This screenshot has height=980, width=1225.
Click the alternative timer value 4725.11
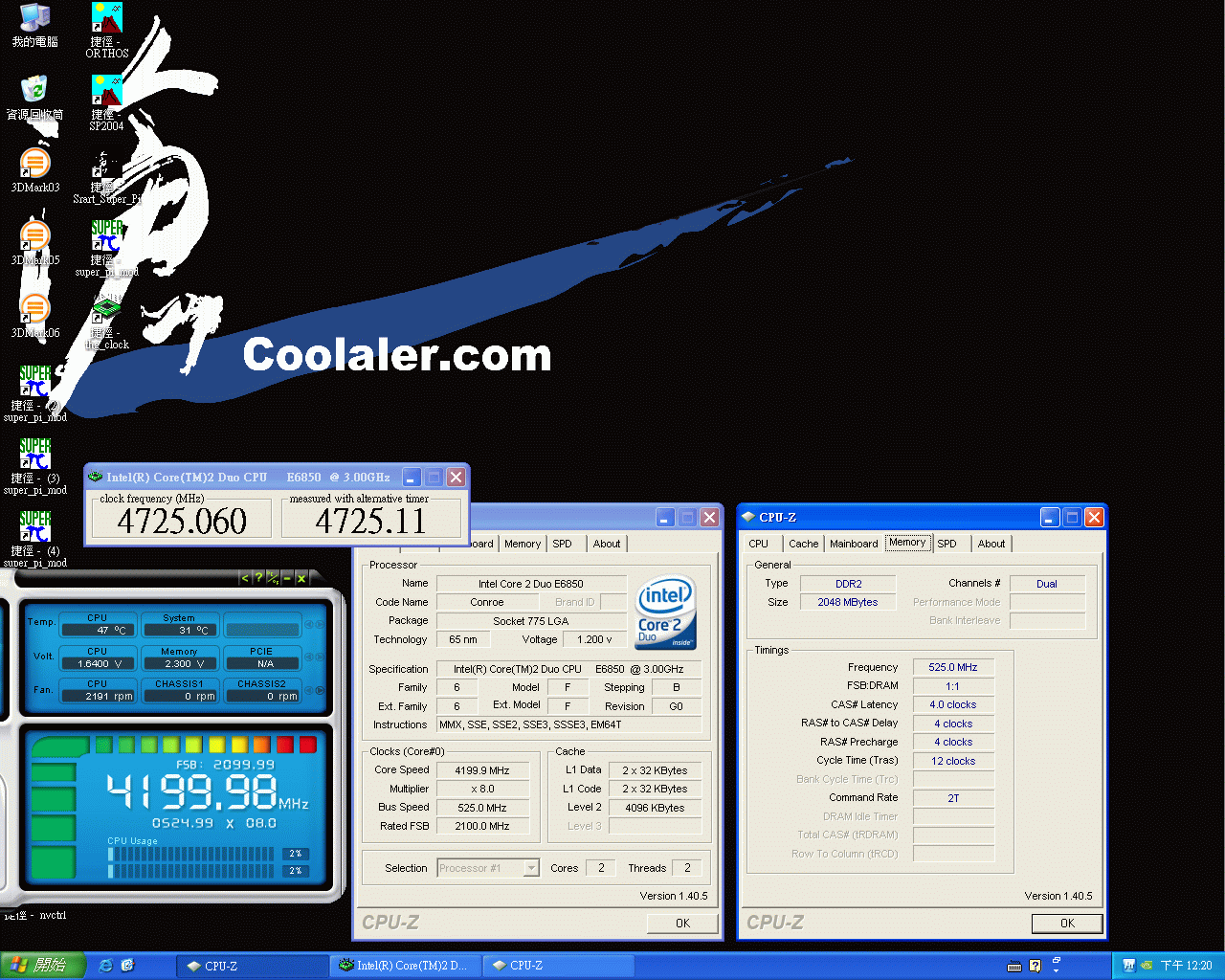click(370, 522)
